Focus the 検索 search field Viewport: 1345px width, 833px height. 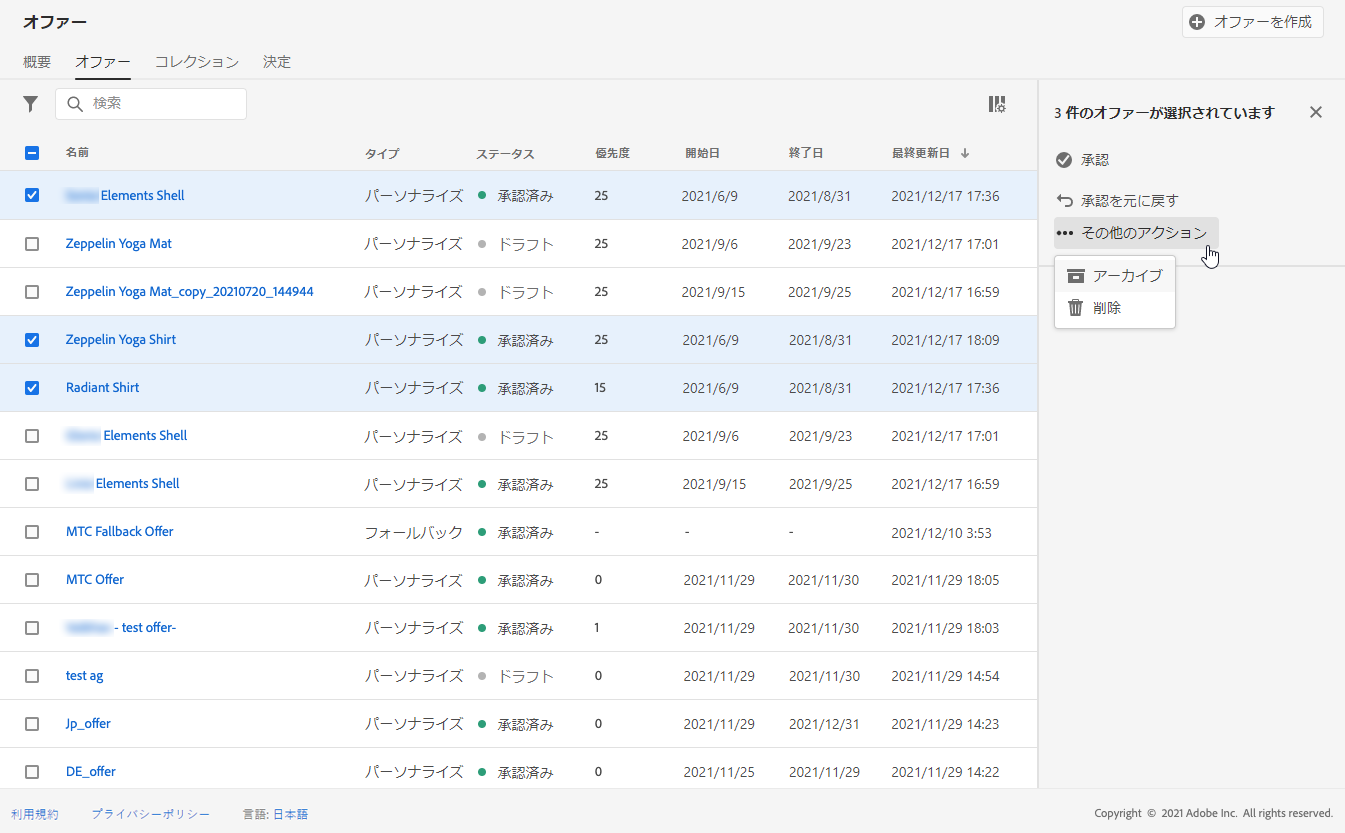[151, 104]
